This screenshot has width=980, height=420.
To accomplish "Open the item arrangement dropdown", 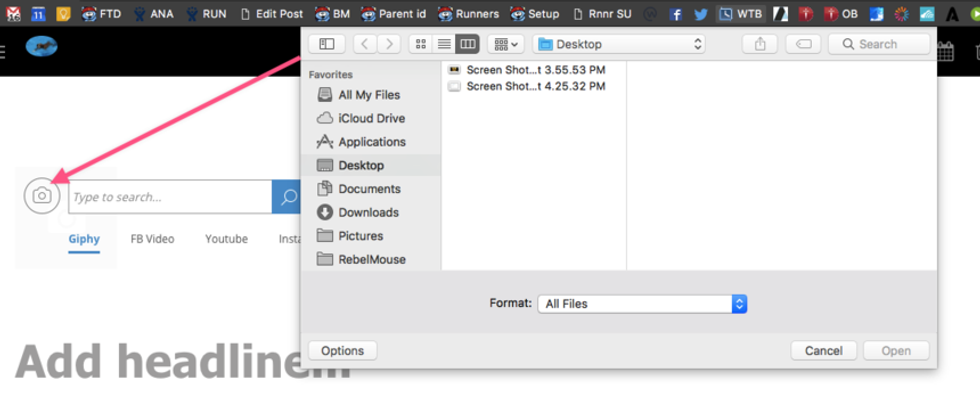I will 505,44.
